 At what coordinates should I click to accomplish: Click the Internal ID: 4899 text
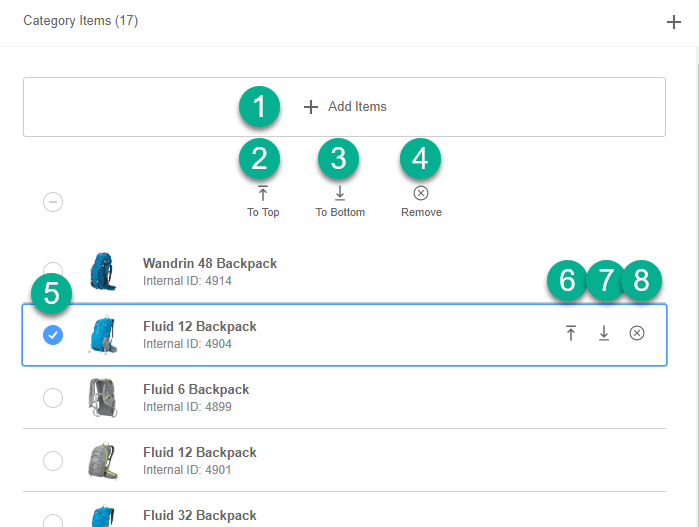(187, 407)
